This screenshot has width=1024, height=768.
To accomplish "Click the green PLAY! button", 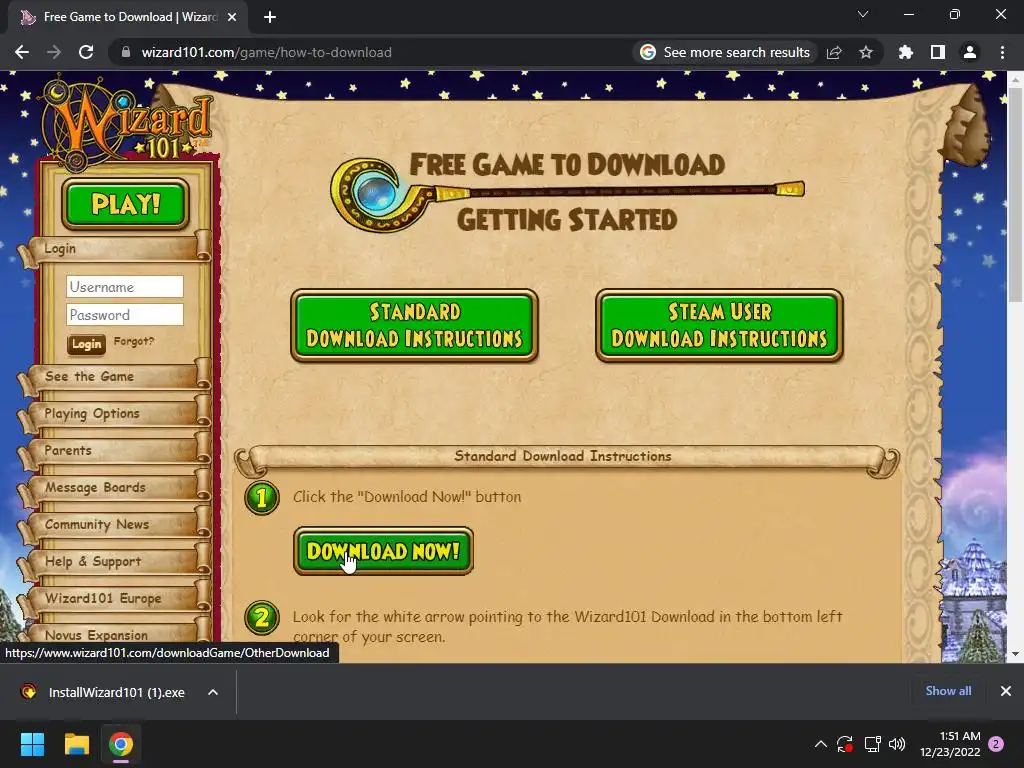I will pos(125,204).
